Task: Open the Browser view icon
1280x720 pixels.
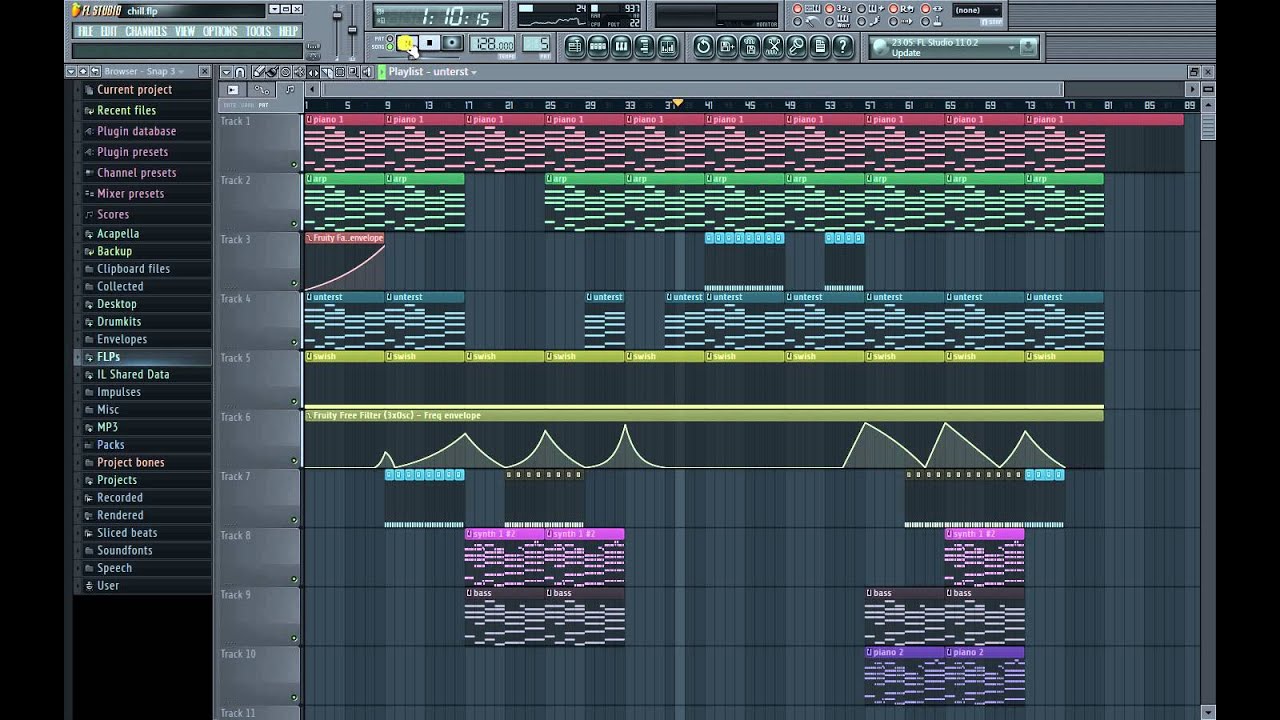Action: (x=644, y=46)
